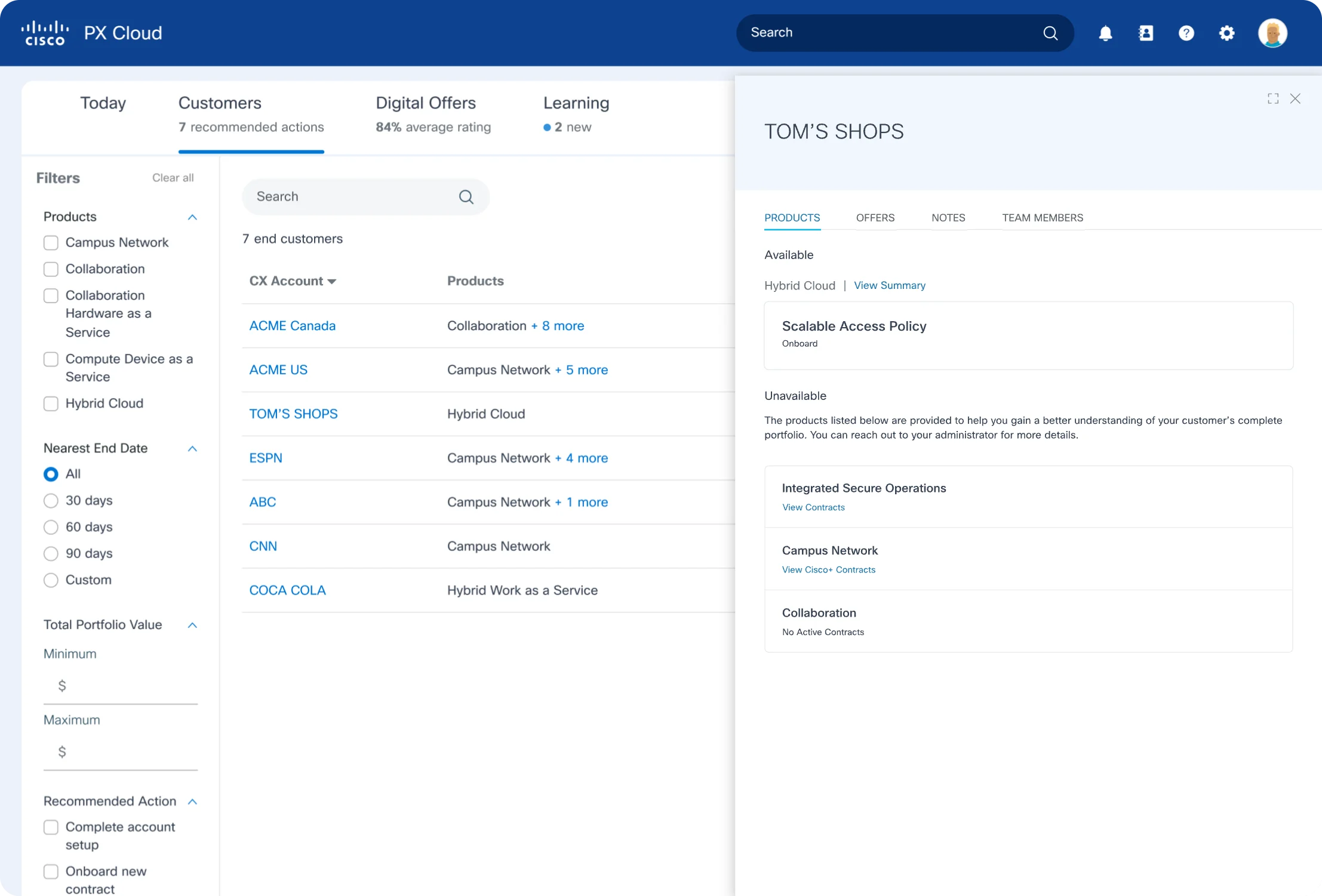Check the Collaboration filter checkbox
Screen dimensions: 1322x896
point(51,269)
